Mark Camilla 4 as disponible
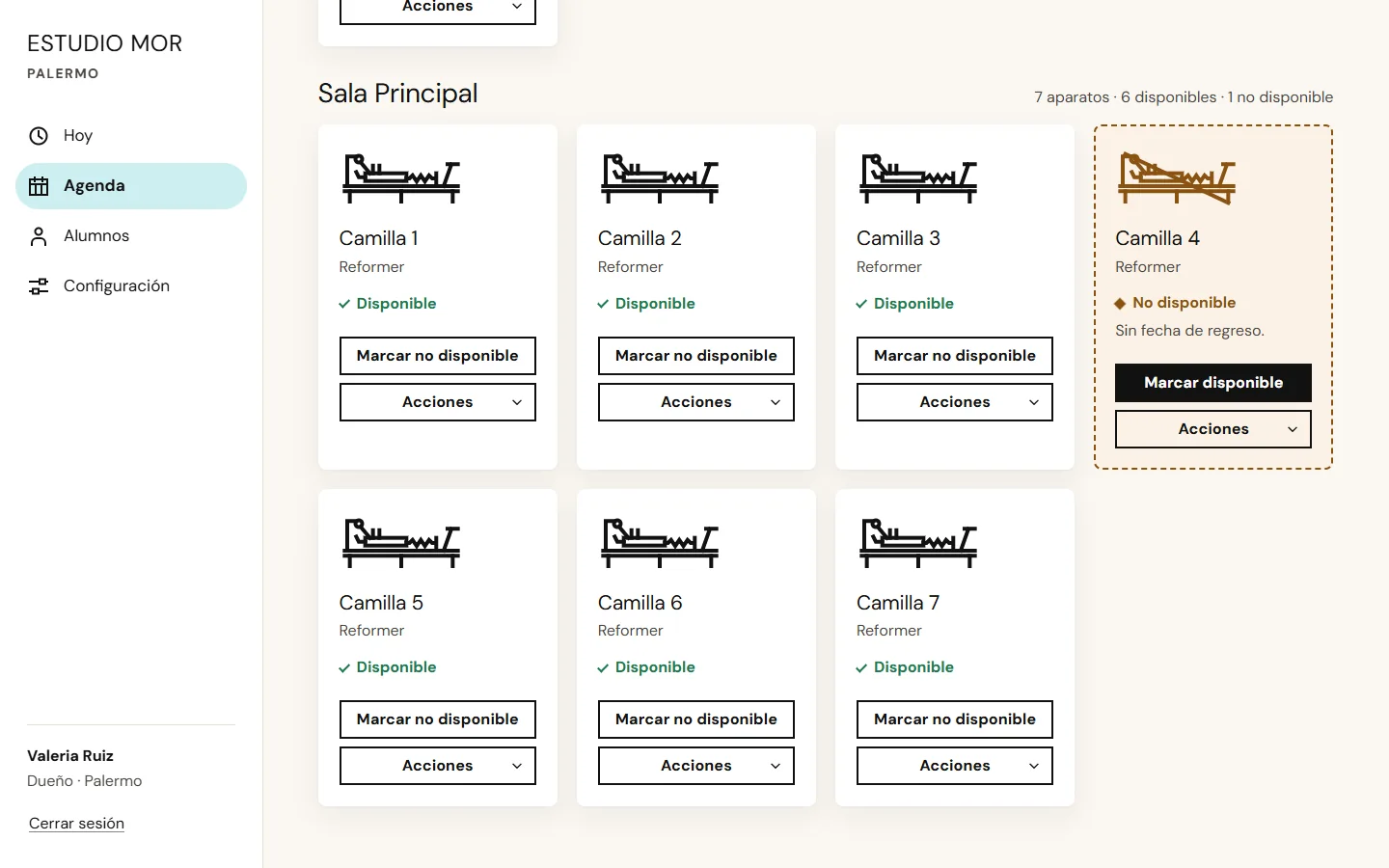This screenshot has height=868, width=1389. (1213, 383)
